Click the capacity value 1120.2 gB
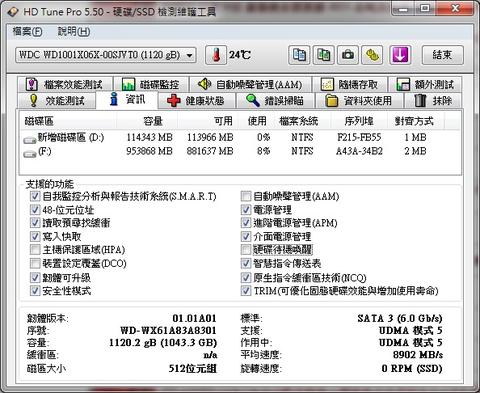 [163, 343]
